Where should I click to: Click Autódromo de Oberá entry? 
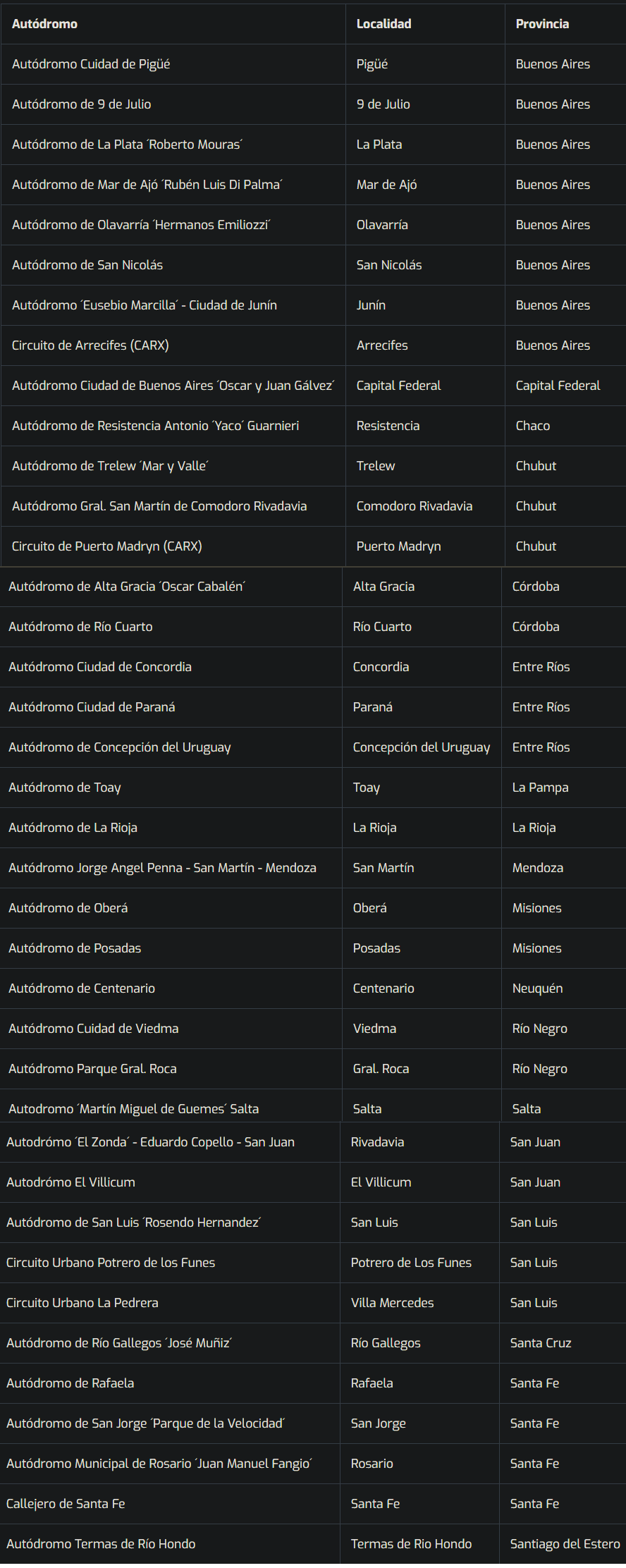(68, 908)
